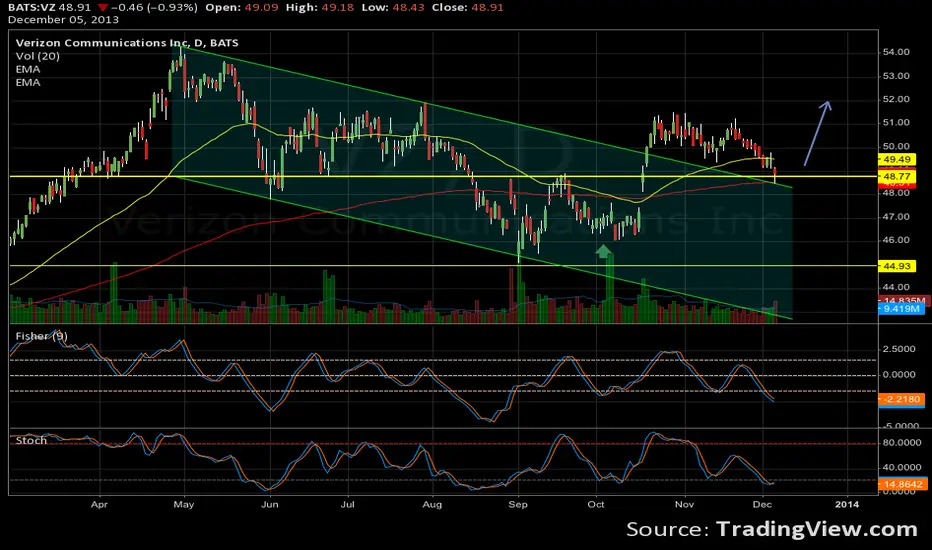Screen dimensions: 932x550
Task: Click the 52.00 price axis tick
Action: point(896,99)
